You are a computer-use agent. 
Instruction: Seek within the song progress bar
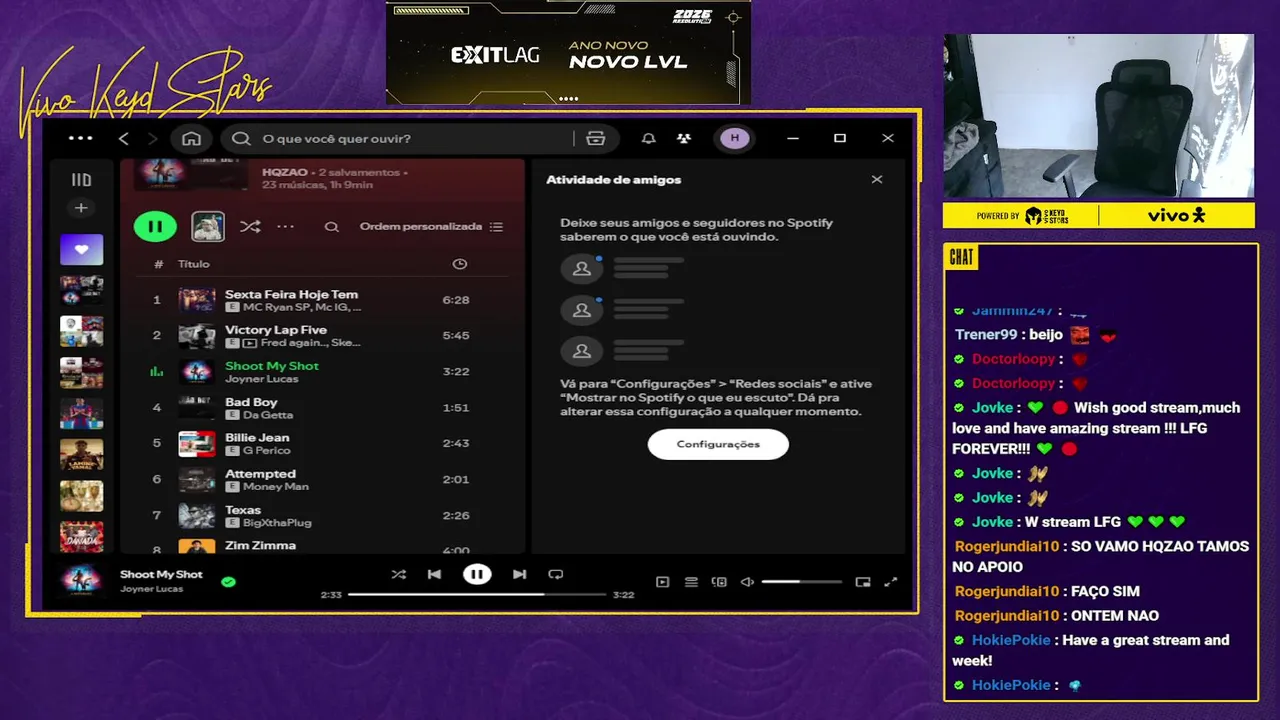click(477, 594)
